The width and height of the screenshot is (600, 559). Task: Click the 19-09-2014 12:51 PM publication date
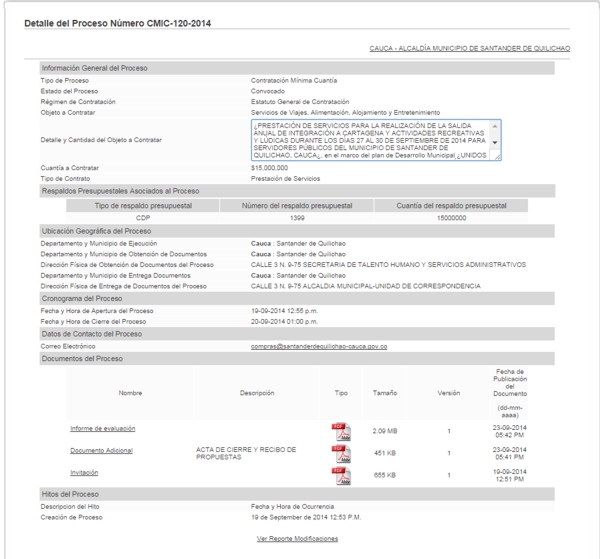(x=510, y=475)
